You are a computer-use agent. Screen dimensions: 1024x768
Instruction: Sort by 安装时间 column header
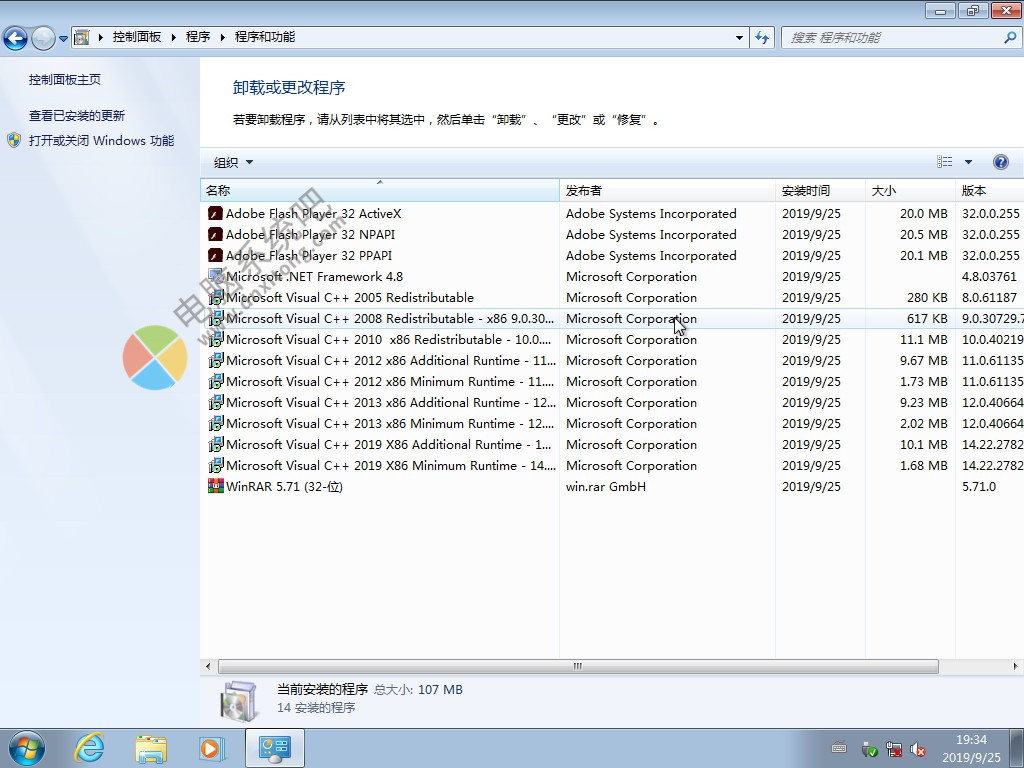click(820, 190)
